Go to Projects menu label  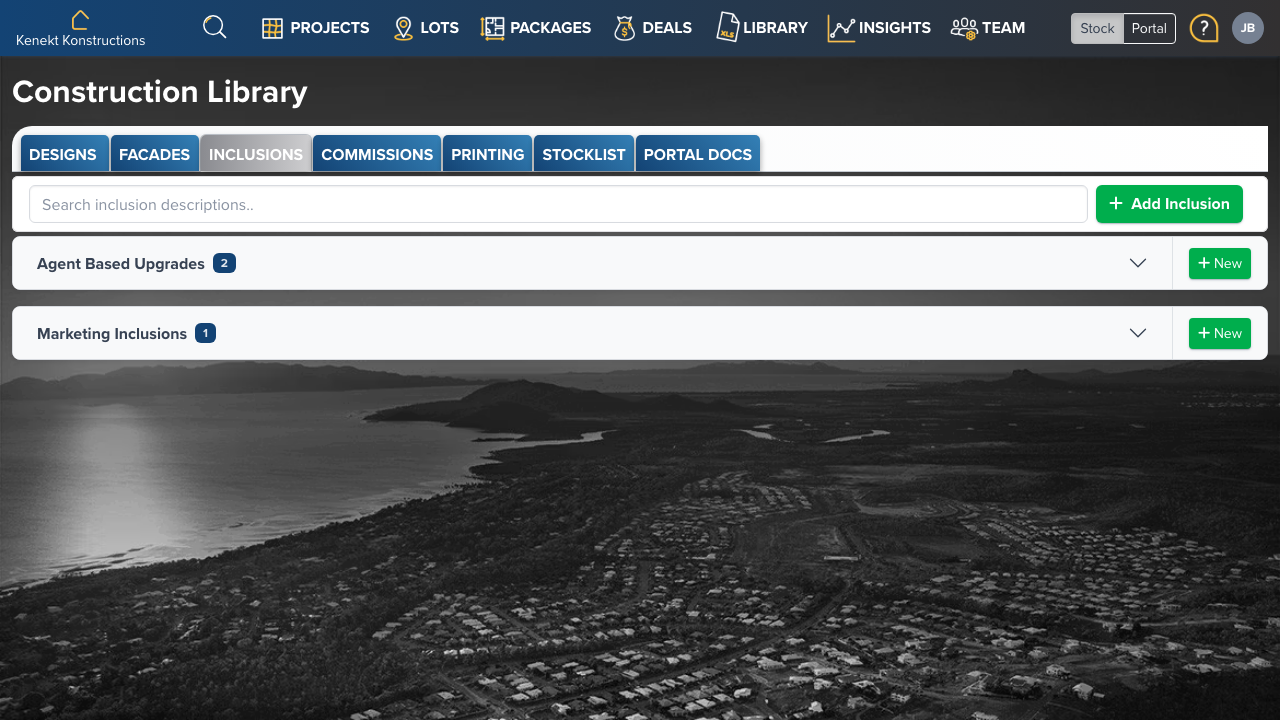coord(330,28)
